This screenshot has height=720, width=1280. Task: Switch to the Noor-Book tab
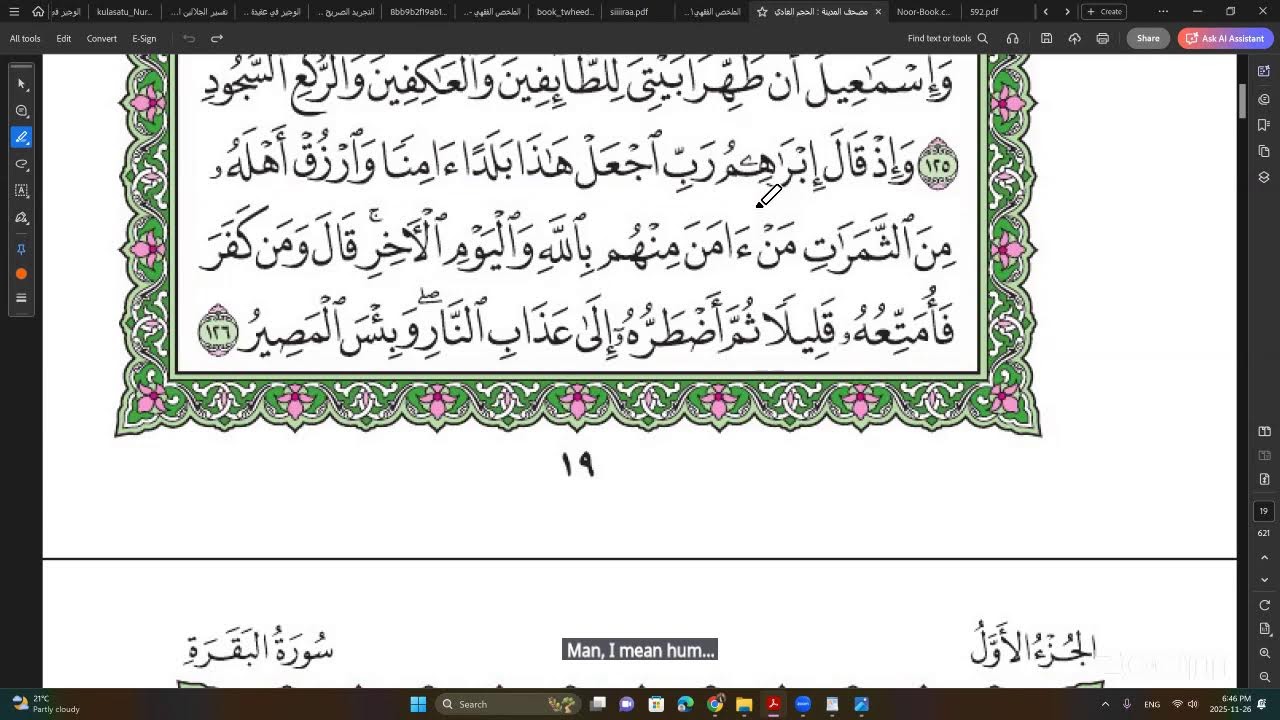click(923, 12)
